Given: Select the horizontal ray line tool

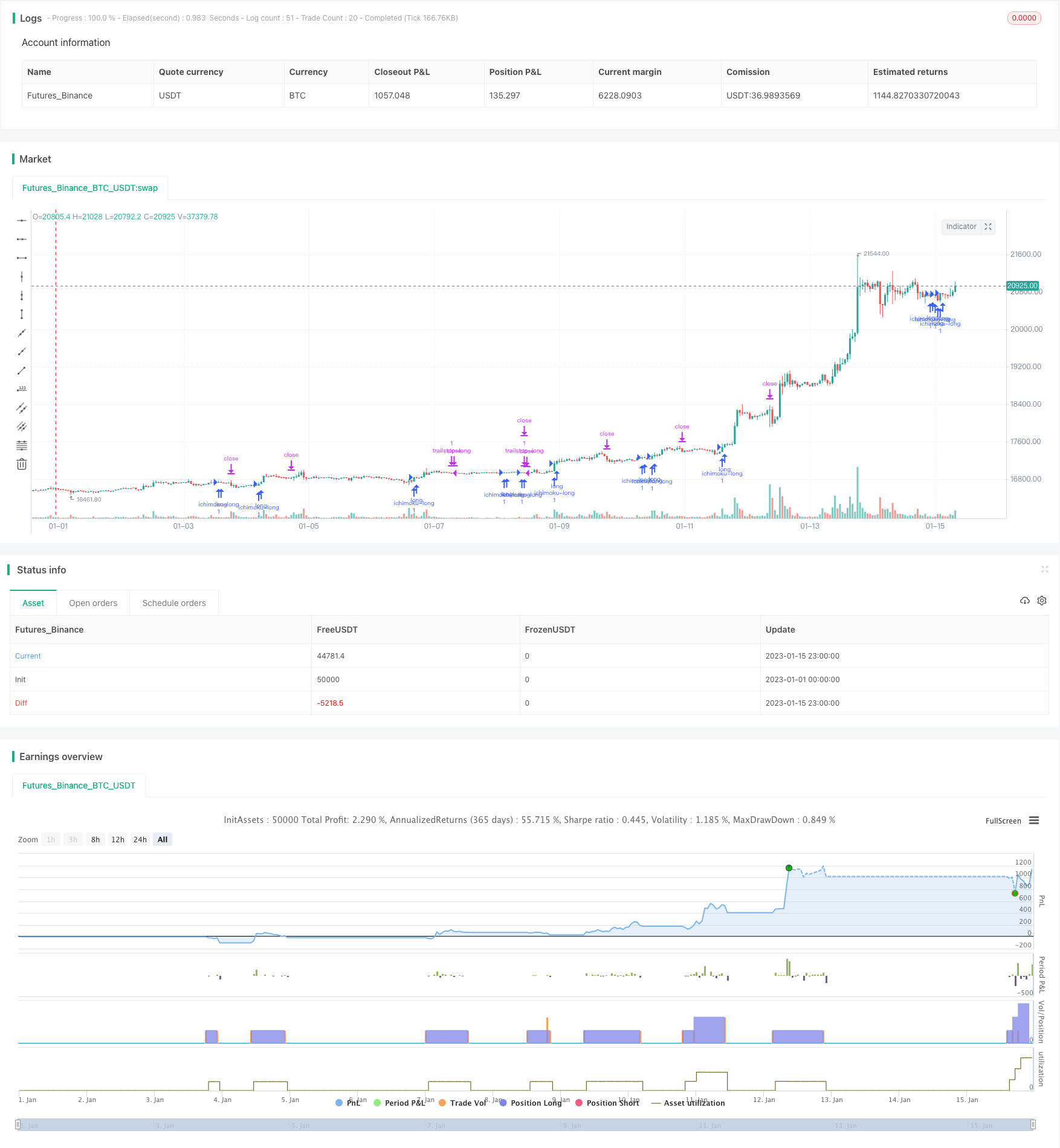Looking at the screenshot, I should tap(22, 239).
